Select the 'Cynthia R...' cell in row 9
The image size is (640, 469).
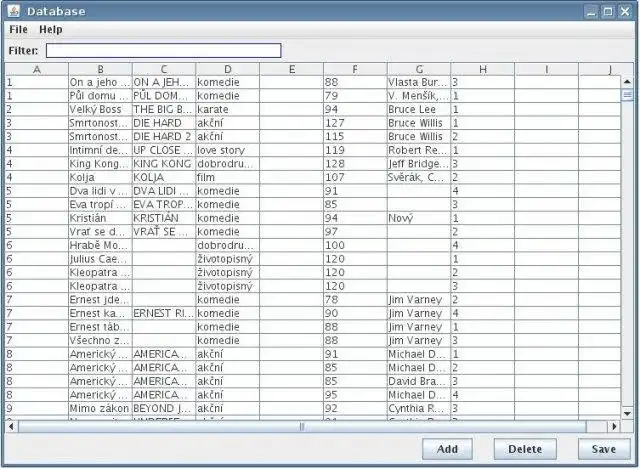click(x=419, y=408)
